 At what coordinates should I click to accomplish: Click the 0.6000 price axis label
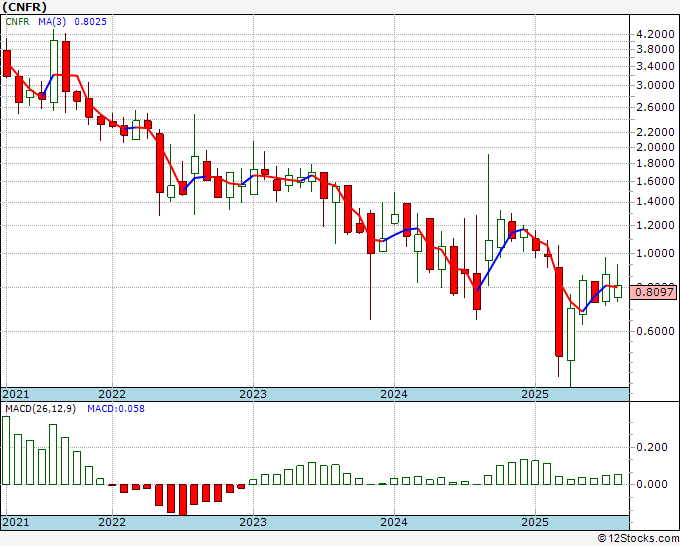coord(655,331)
